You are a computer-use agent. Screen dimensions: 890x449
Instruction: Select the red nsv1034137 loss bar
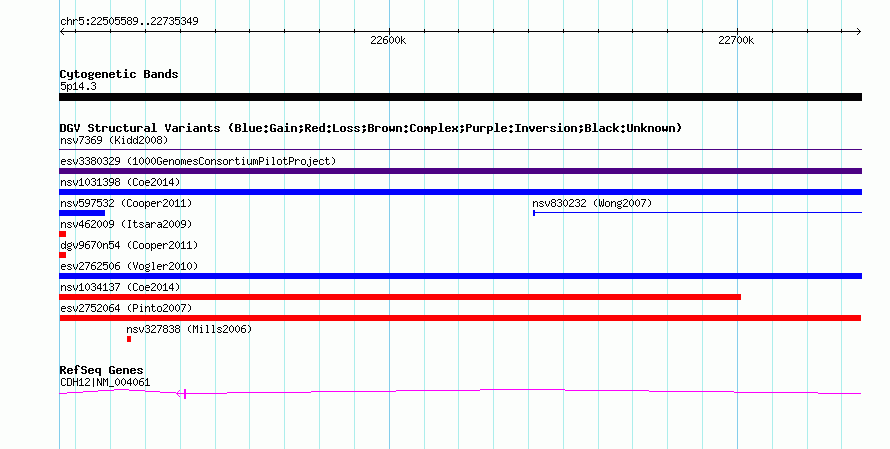tap(400, 297)
